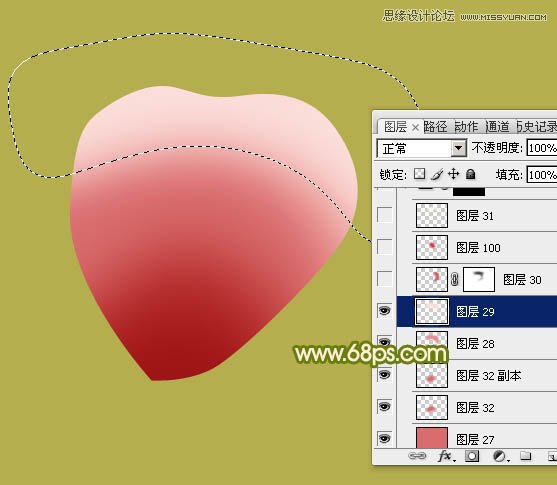Viewport: 557px width, 485px height.
Task: Click the 图层 29 layer thumbnail
Action: pyautogui.click(x=432, y=311)
